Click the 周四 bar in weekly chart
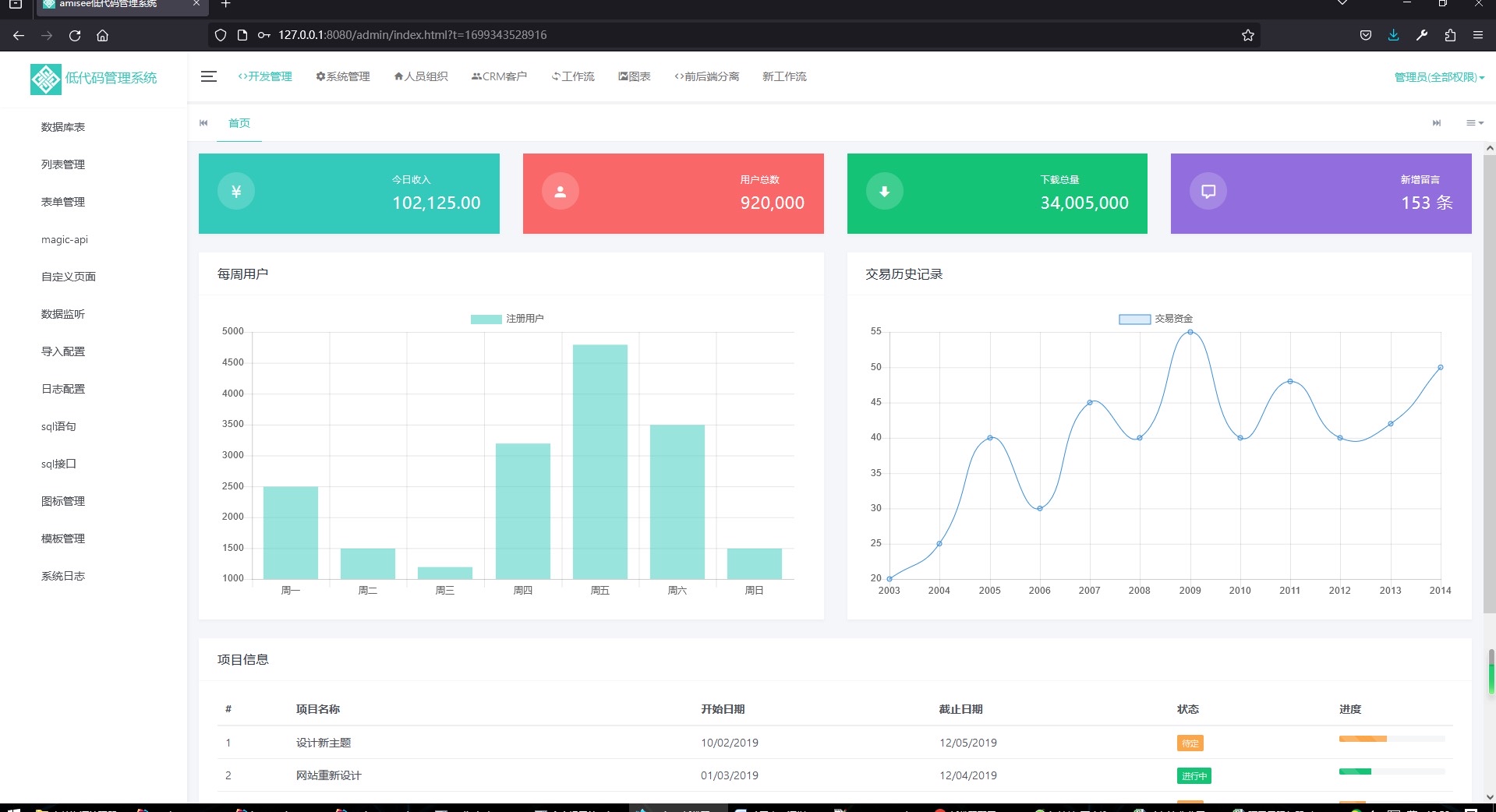The width and height of the screenshot is (1496, 812). [522, 511]
